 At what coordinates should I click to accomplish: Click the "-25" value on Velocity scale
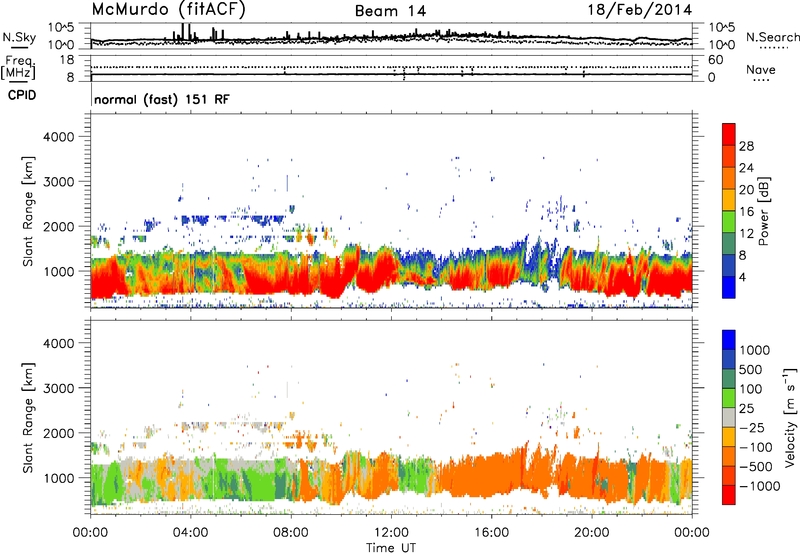pyautogui.click(x=751, y=428)
